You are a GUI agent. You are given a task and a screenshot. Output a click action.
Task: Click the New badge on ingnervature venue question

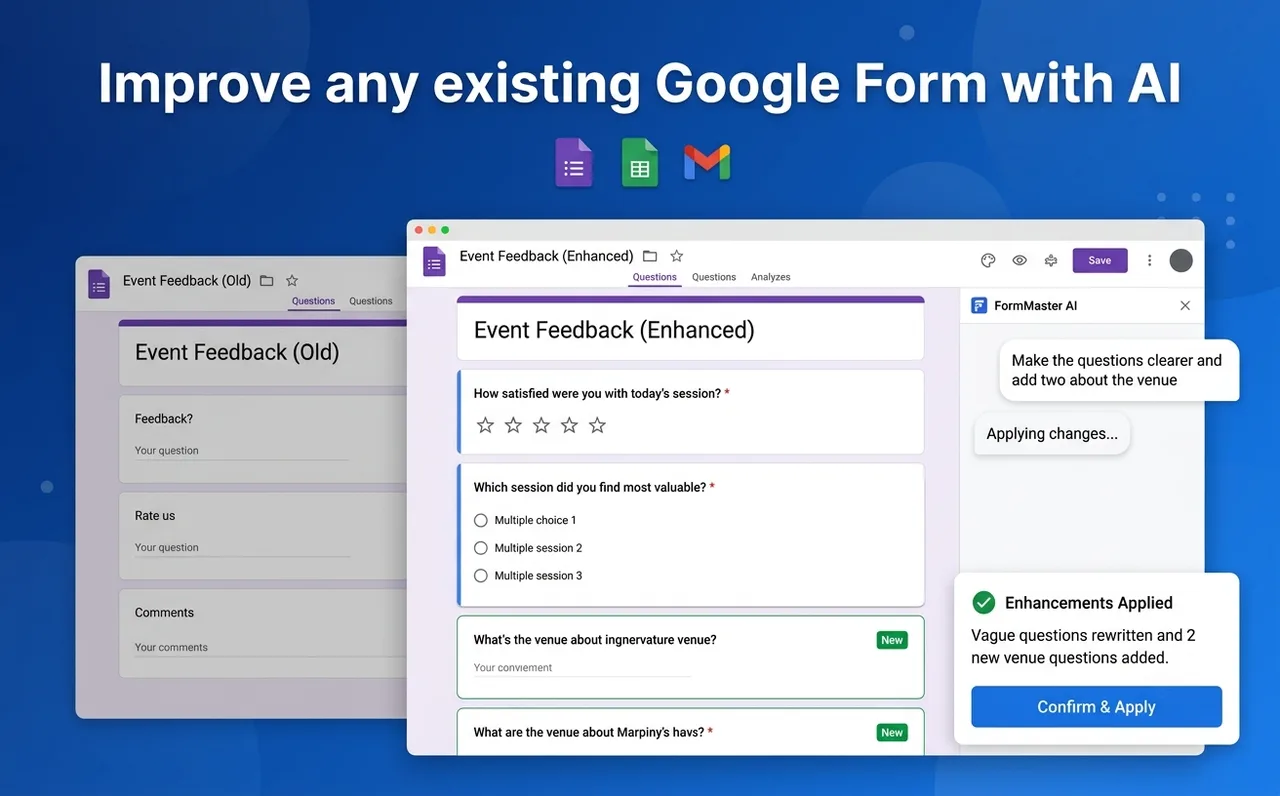pos(892,640)
